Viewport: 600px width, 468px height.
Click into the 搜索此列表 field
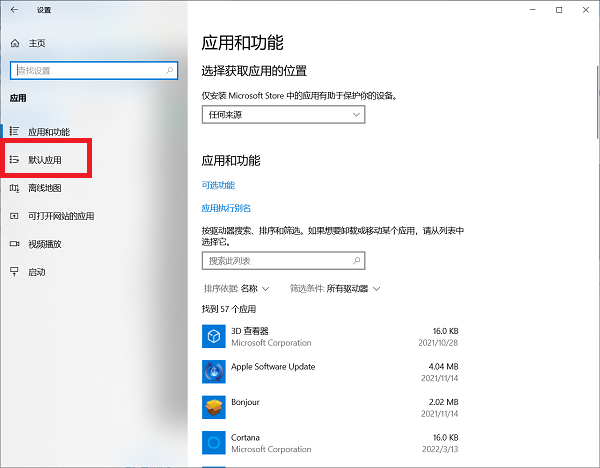[284, 261]
